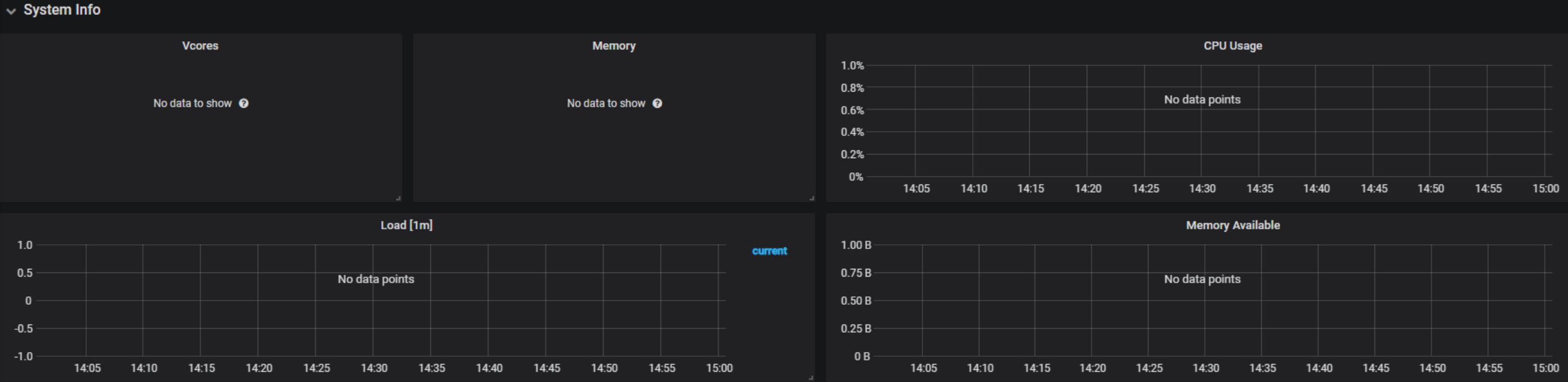
Task: Click the Vcores panel resize handle
Action: pyautogui.click(x=398, y=198)
